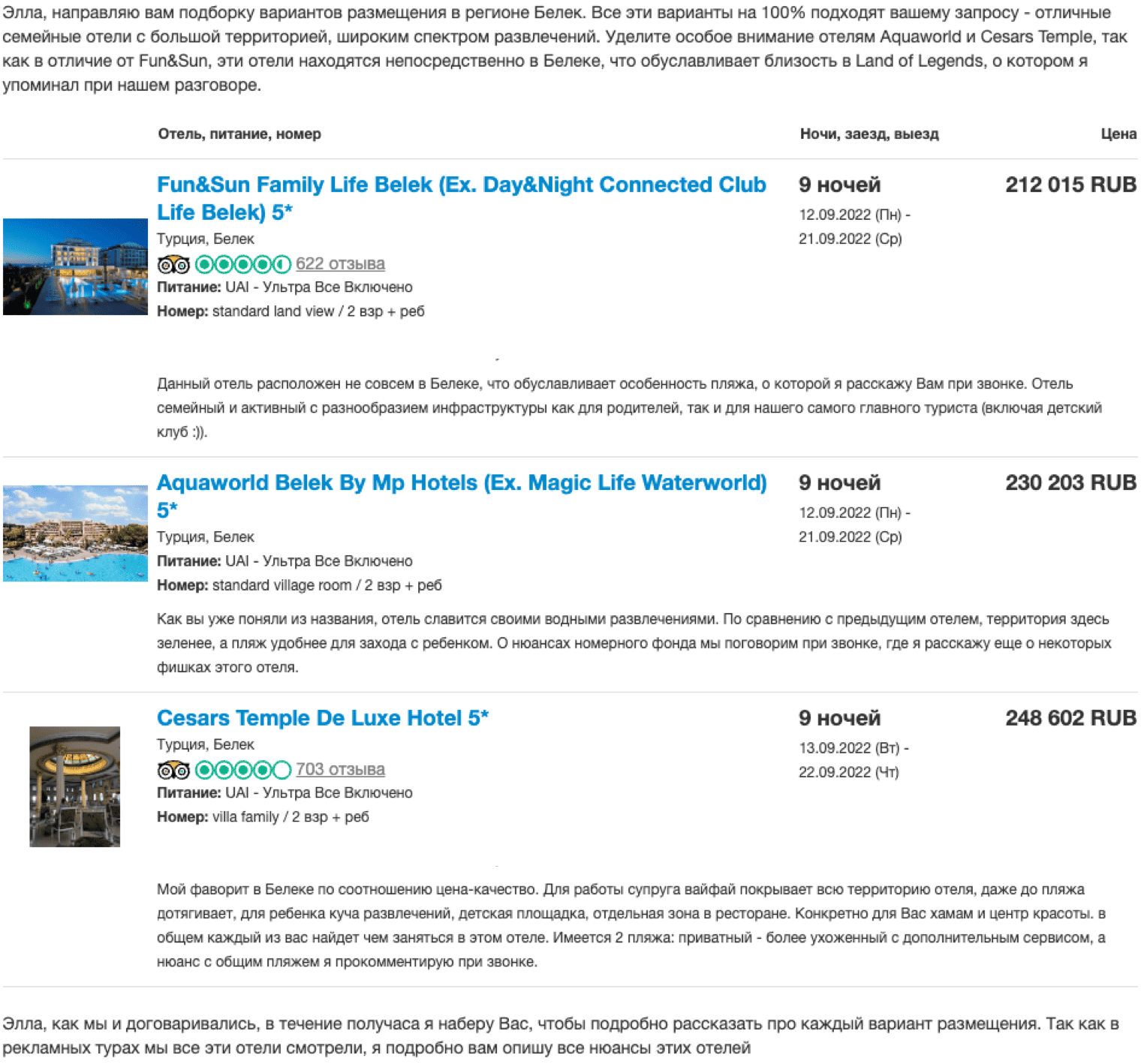Click the 212 015 RUB price
The width and height of the screenshot is (1141, 1064).
point(1070,185)
